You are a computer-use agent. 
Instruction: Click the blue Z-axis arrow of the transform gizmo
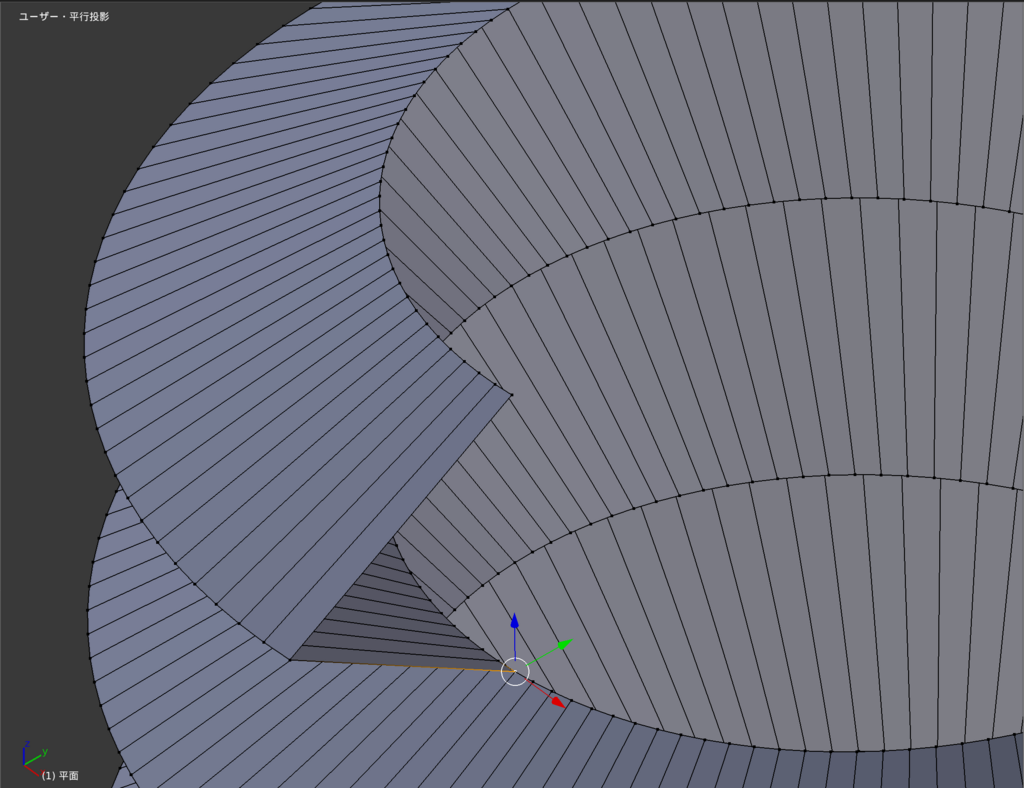click(x=515, y=622)
